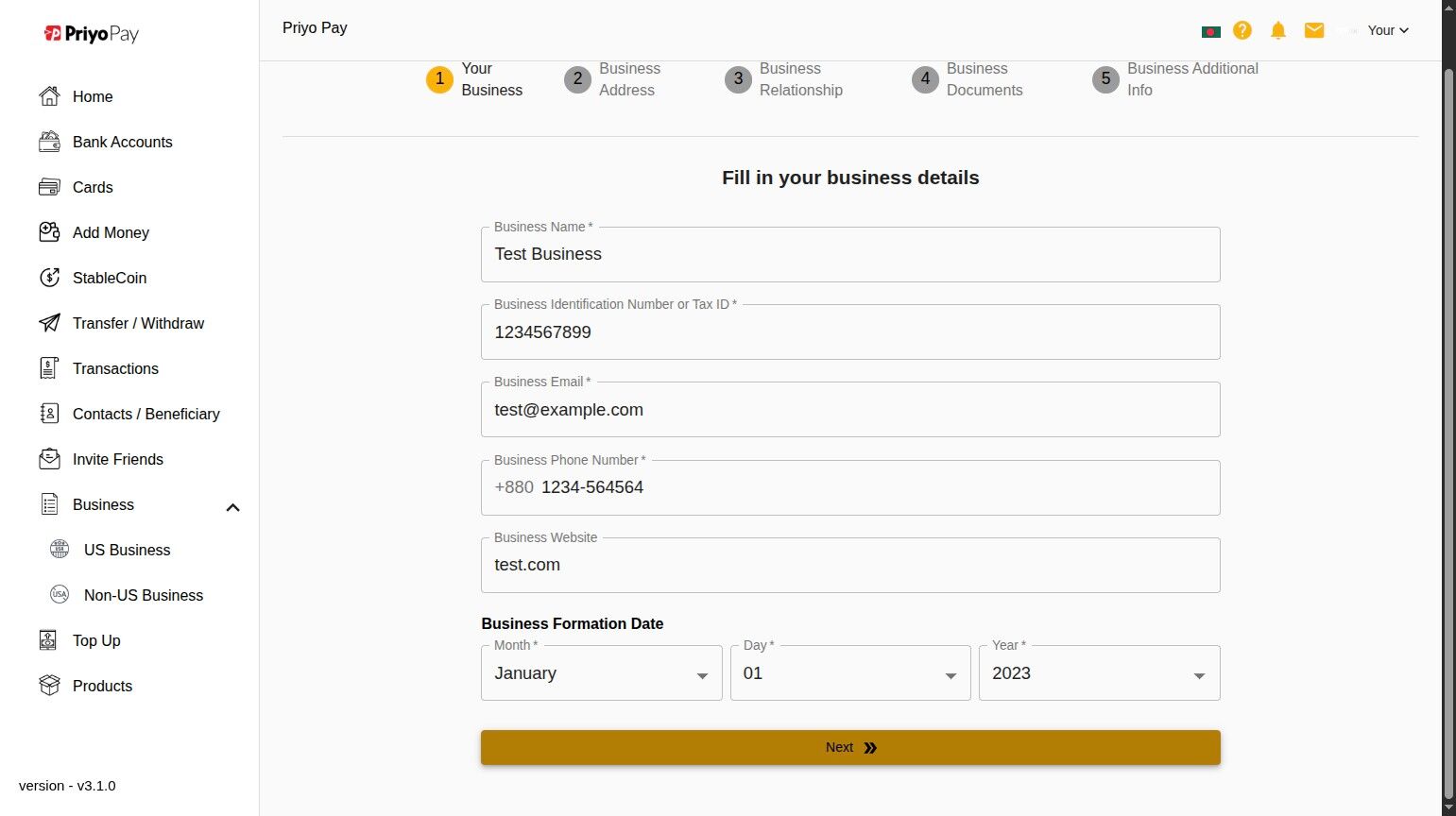Click the yellow help question mark icon

pyautogui.click(x=1242, y=30)
